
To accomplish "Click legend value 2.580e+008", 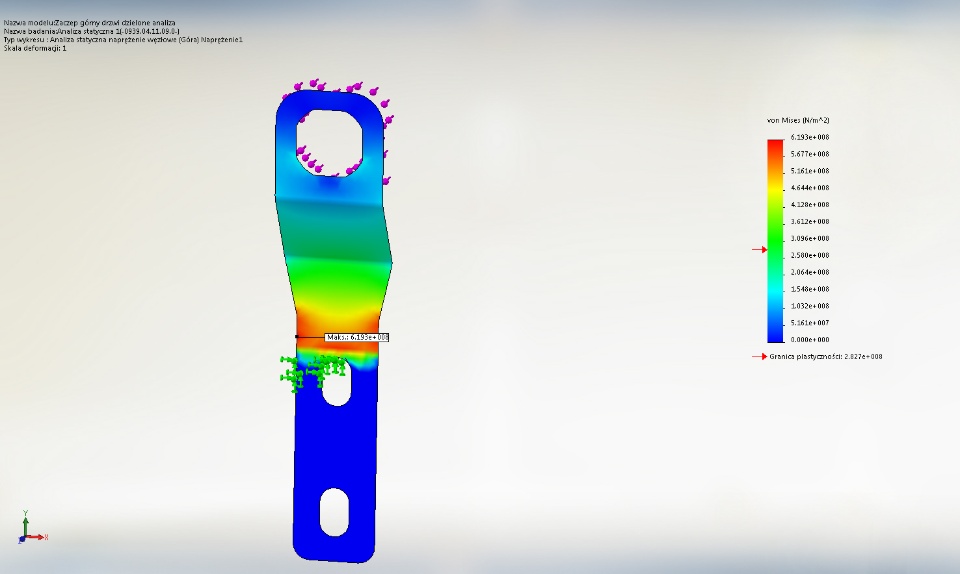I will coord(809,255).
